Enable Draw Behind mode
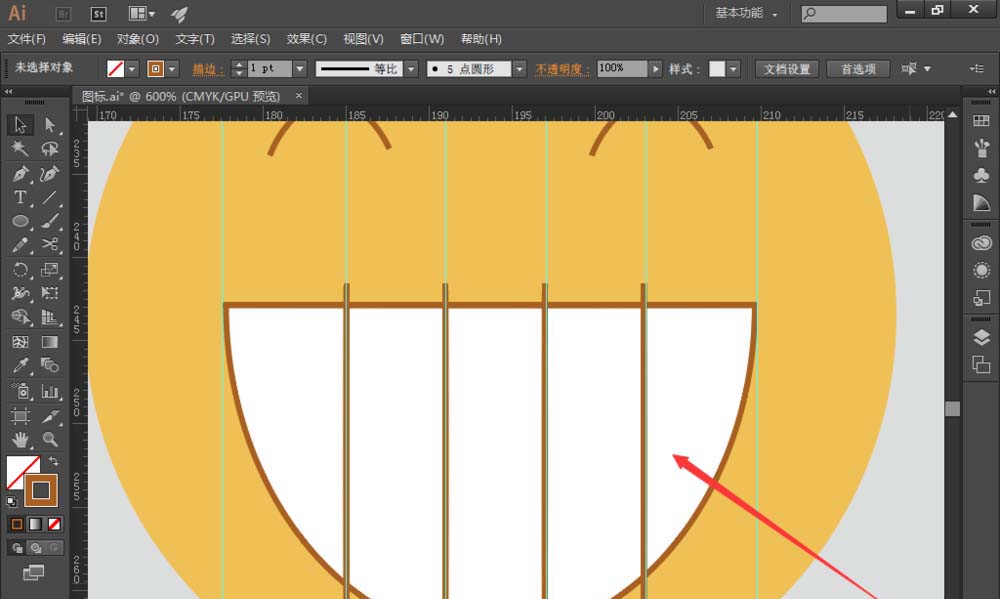The width and height of the screenshot is (1000, 599). 36,548
